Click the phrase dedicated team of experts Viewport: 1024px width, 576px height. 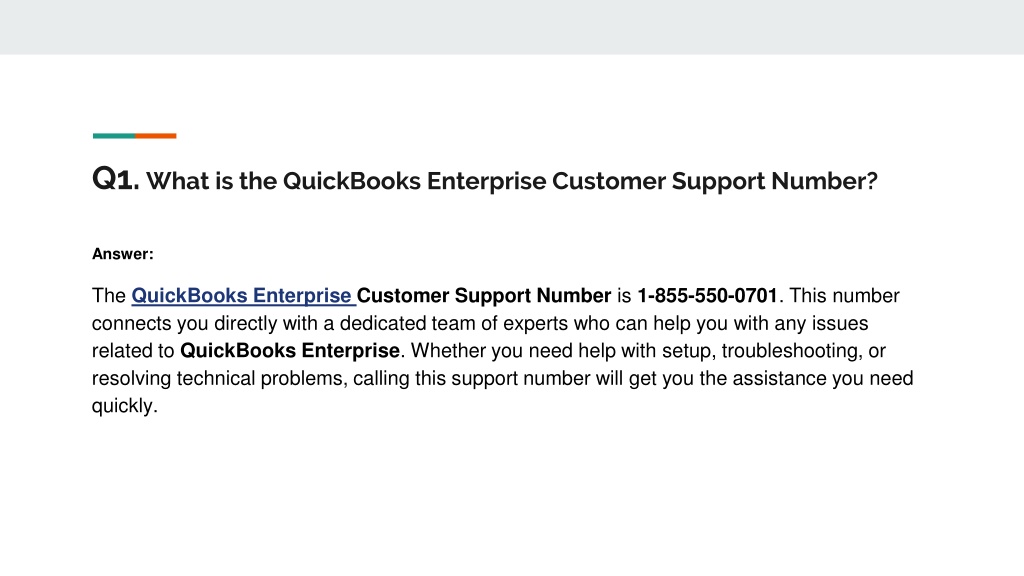coord(454,323)
